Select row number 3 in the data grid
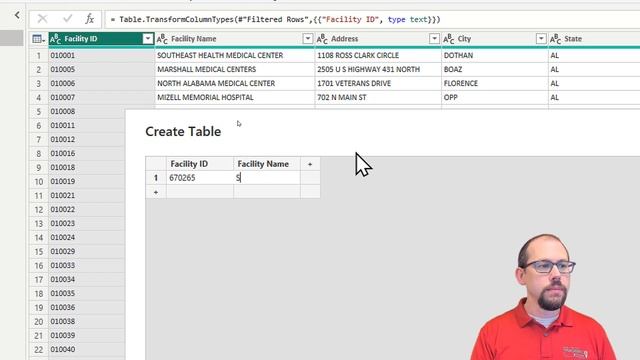The width and height of the screenshot is (640, 360). 39,83
